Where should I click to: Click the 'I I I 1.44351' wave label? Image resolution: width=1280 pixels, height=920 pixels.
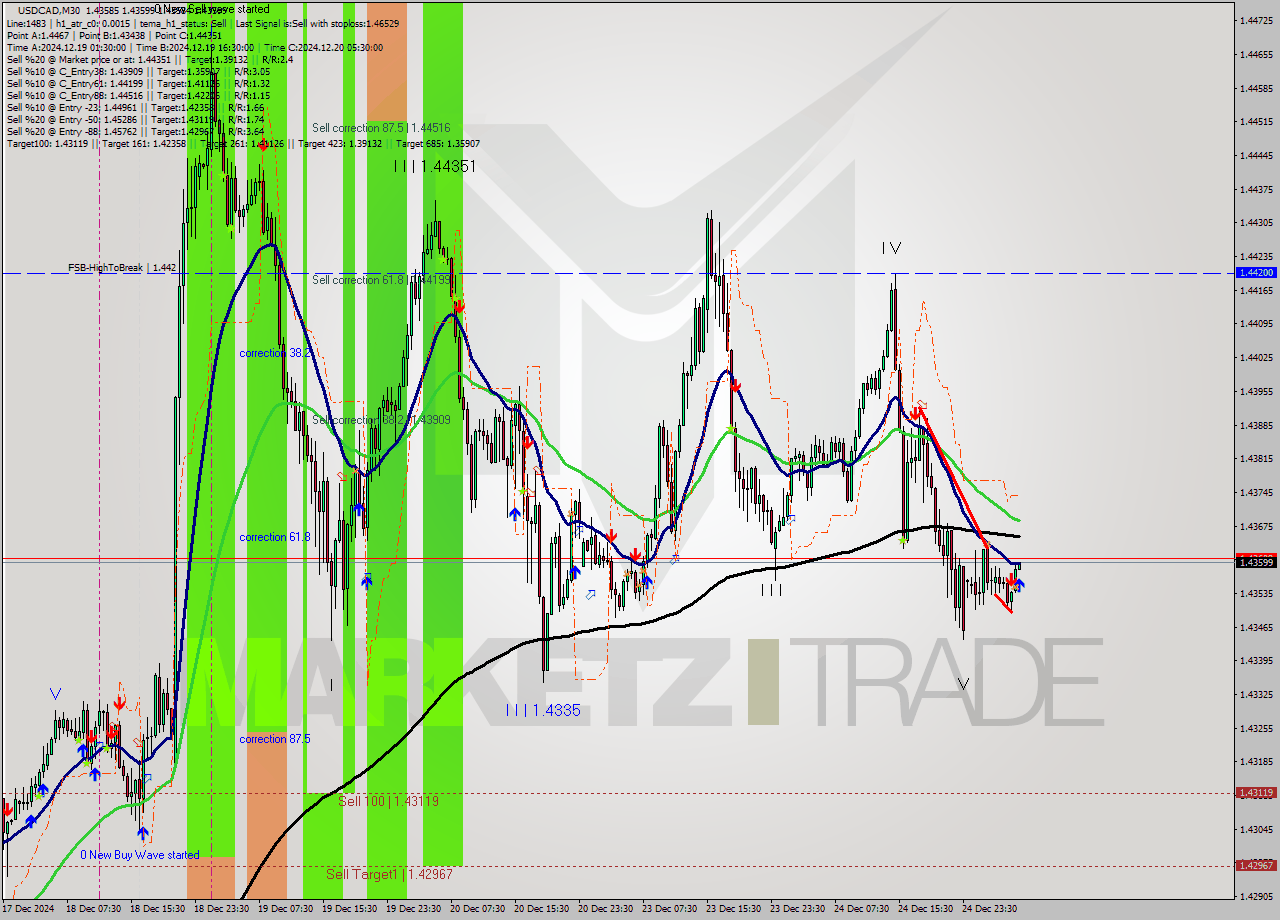click(x=434, y=166)
